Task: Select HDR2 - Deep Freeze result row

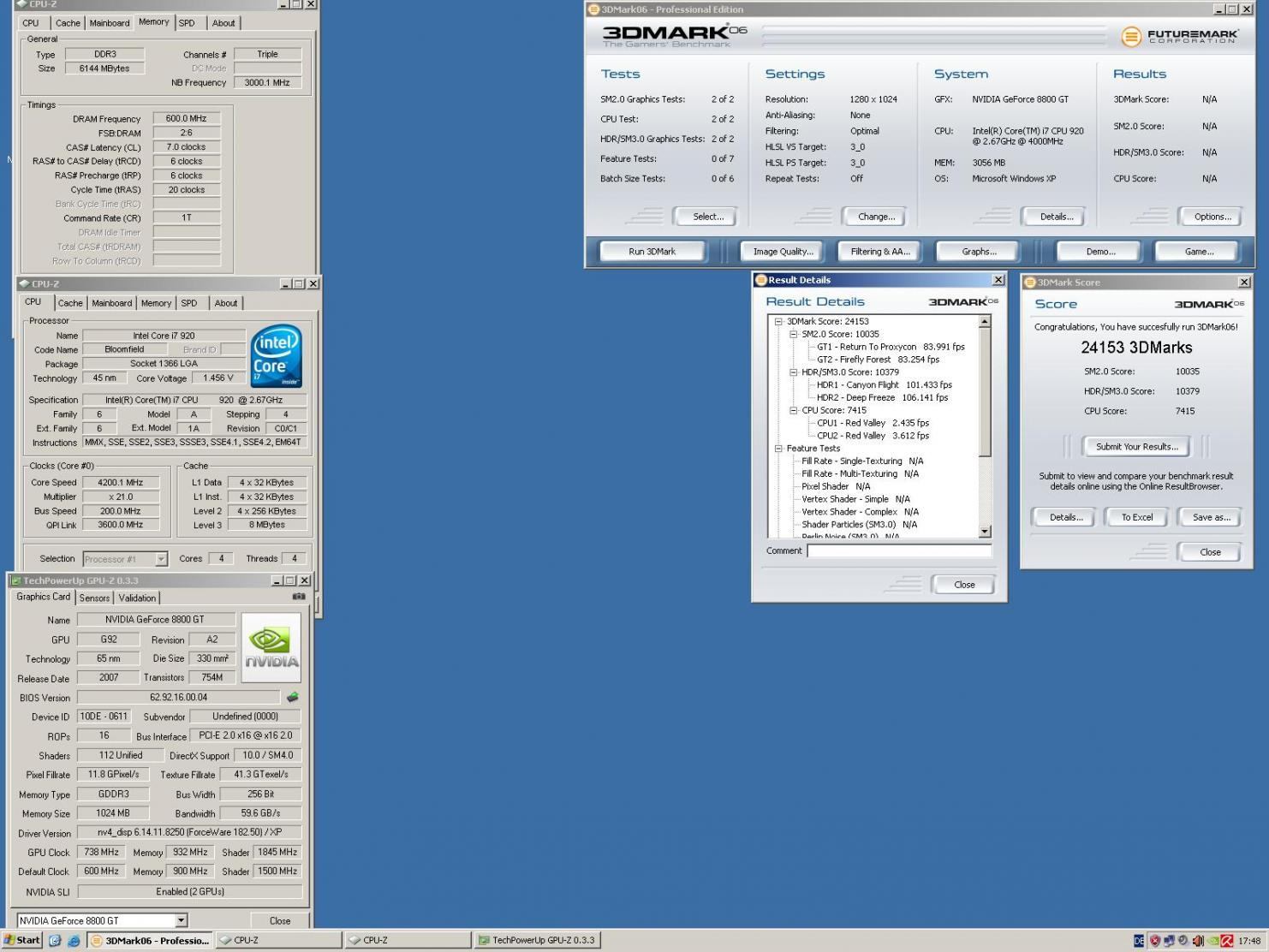Action: [x=882, y=397]
